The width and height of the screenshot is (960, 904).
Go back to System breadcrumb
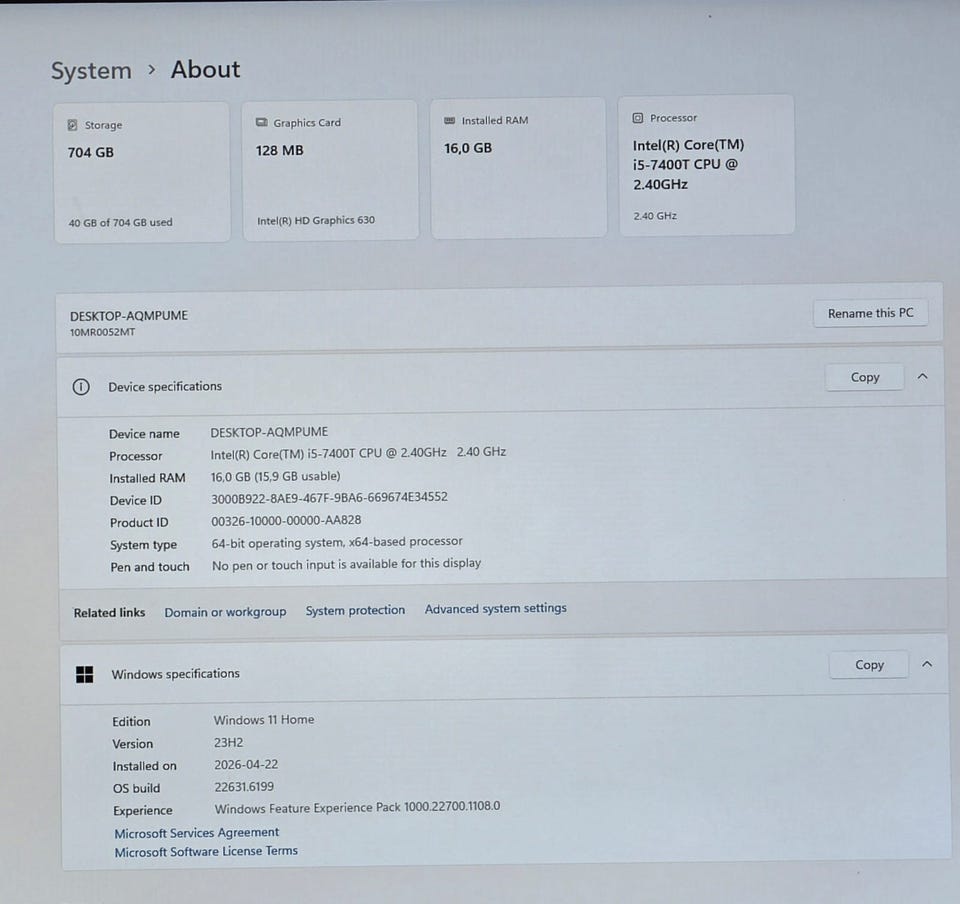91,70
